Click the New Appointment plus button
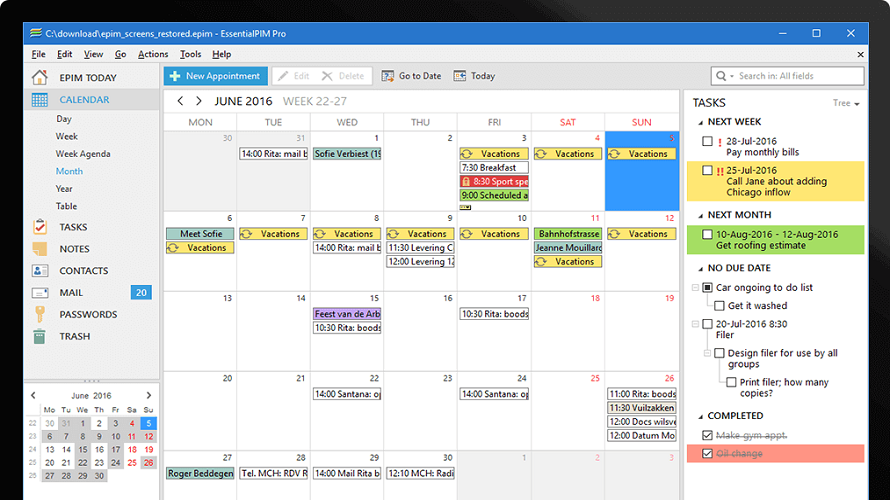 click(215, 75)
